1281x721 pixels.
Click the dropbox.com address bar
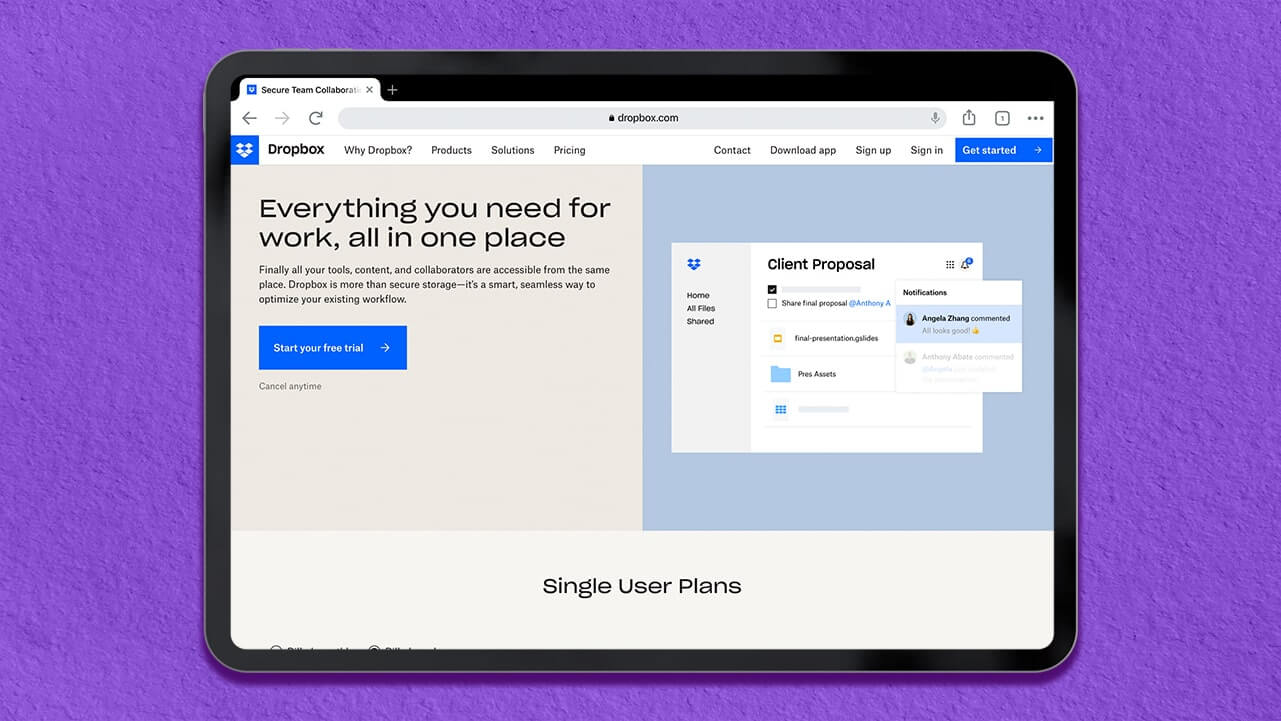click(x=644, y=118)
